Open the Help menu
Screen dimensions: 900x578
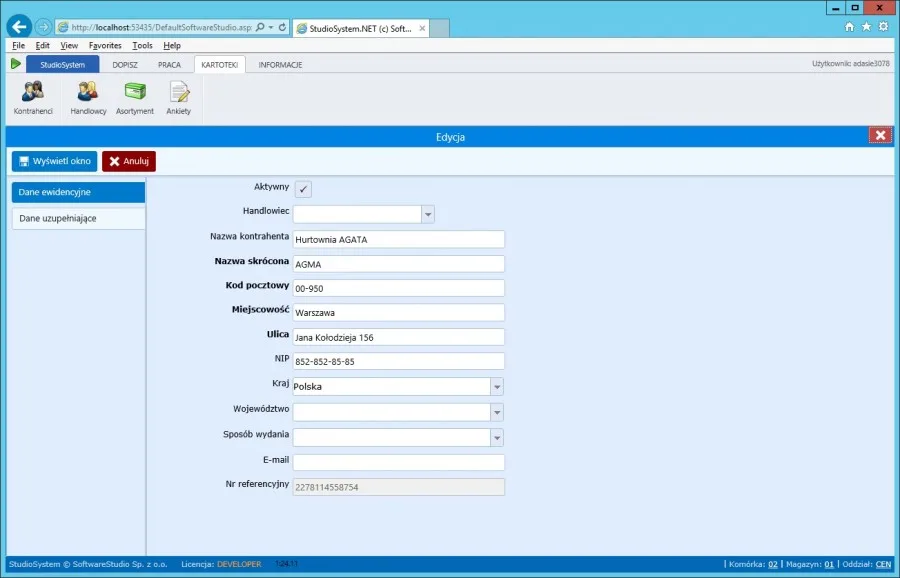point(172,45)
